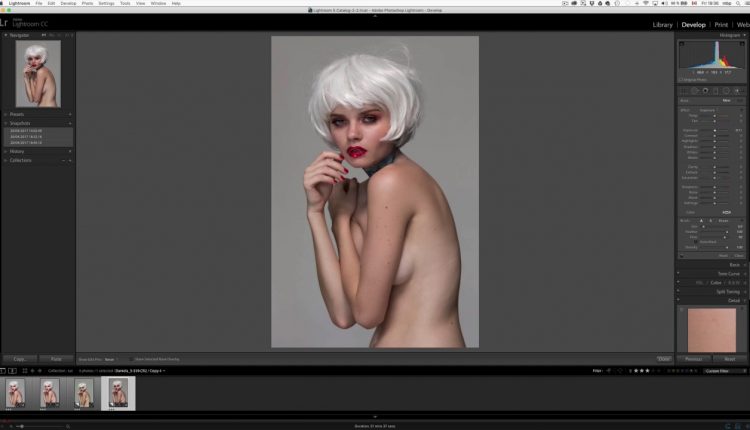The height and width of the screenshot is (430, 750).
Task: Select the Adjustment Brush tool icon
Action: (x=738, y=90)
